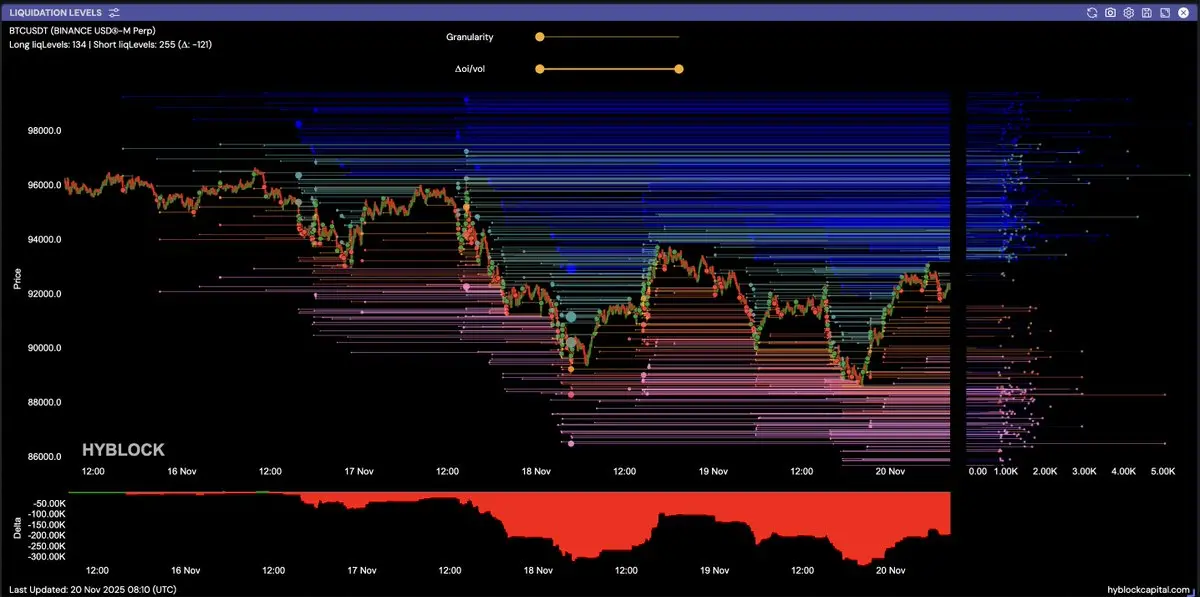Expand panel with the fullscreen icon
Screen dimensions: 1200x597
click(x=1164, y=12)
